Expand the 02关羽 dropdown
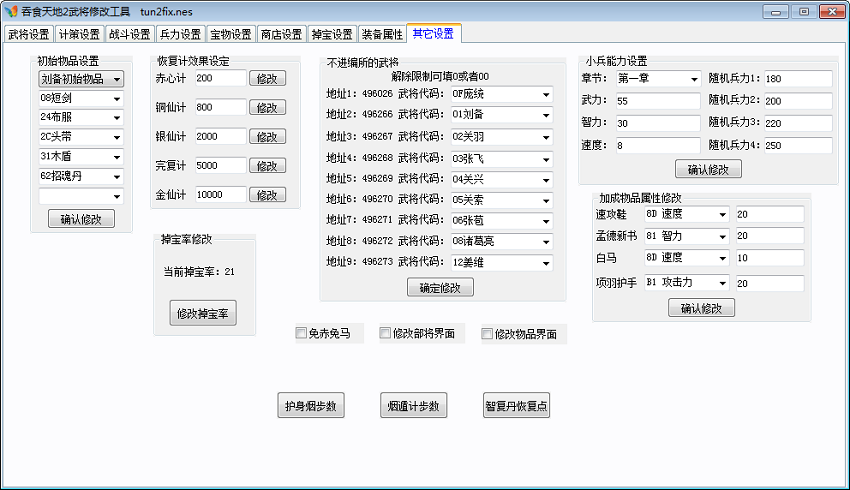850x490 pixels. pyautogui.click(x=502, y=137)
